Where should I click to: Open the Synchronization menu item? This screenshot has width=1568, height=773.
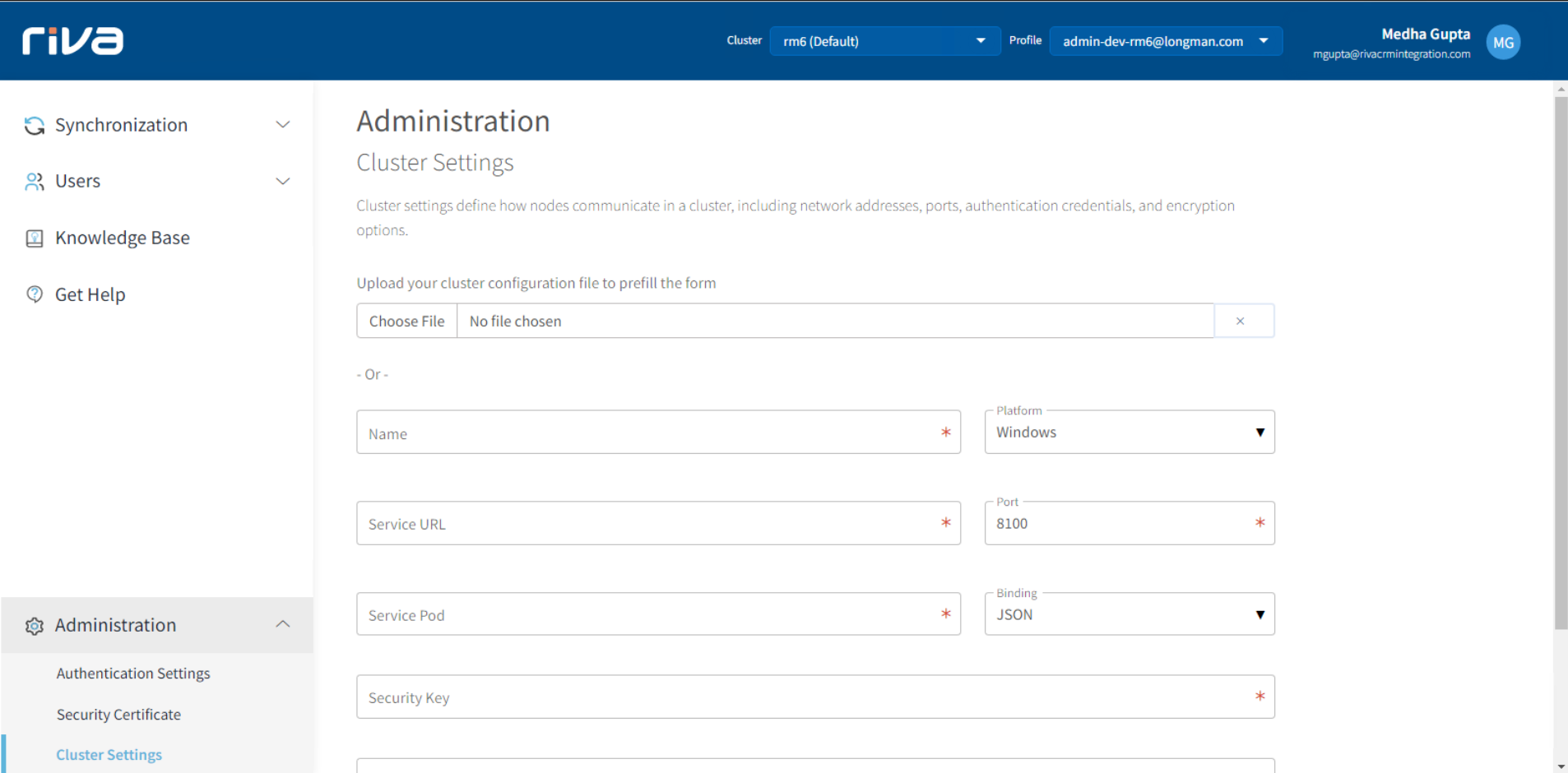click(x=156, y=125)
